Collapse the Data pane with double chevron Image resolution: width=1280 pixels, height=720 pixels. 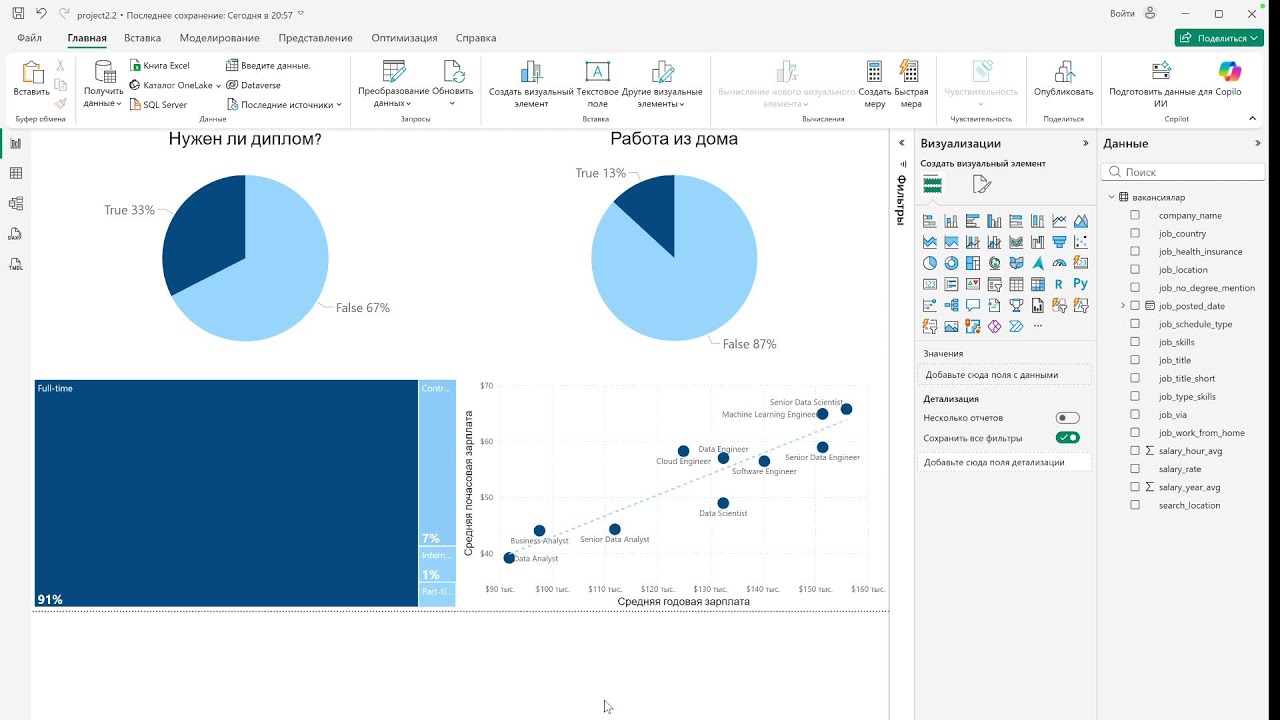pyautogui.click(x=1258, y=143)
